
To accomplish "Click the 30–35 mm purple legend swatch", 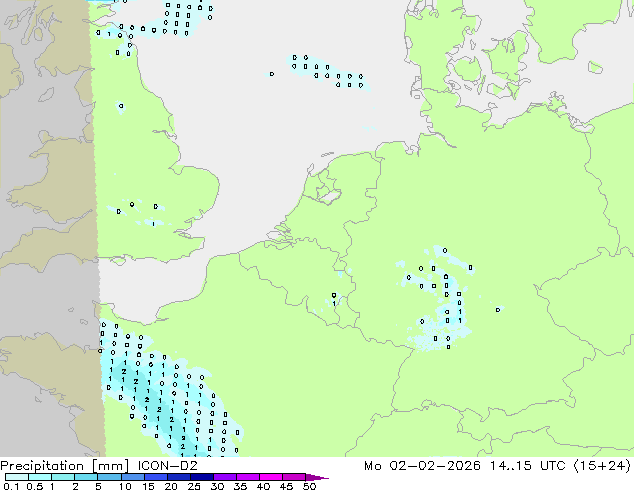I will [x=224, y=477].
